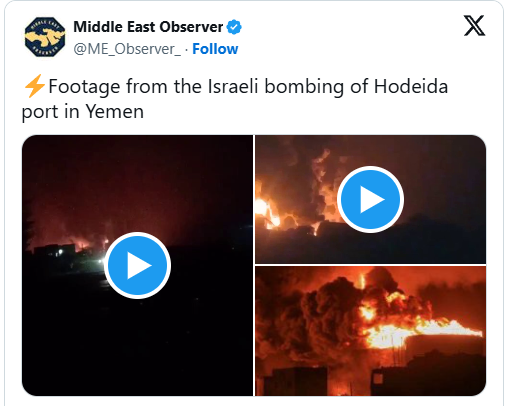Play the top-right fire video

point(370,199)
